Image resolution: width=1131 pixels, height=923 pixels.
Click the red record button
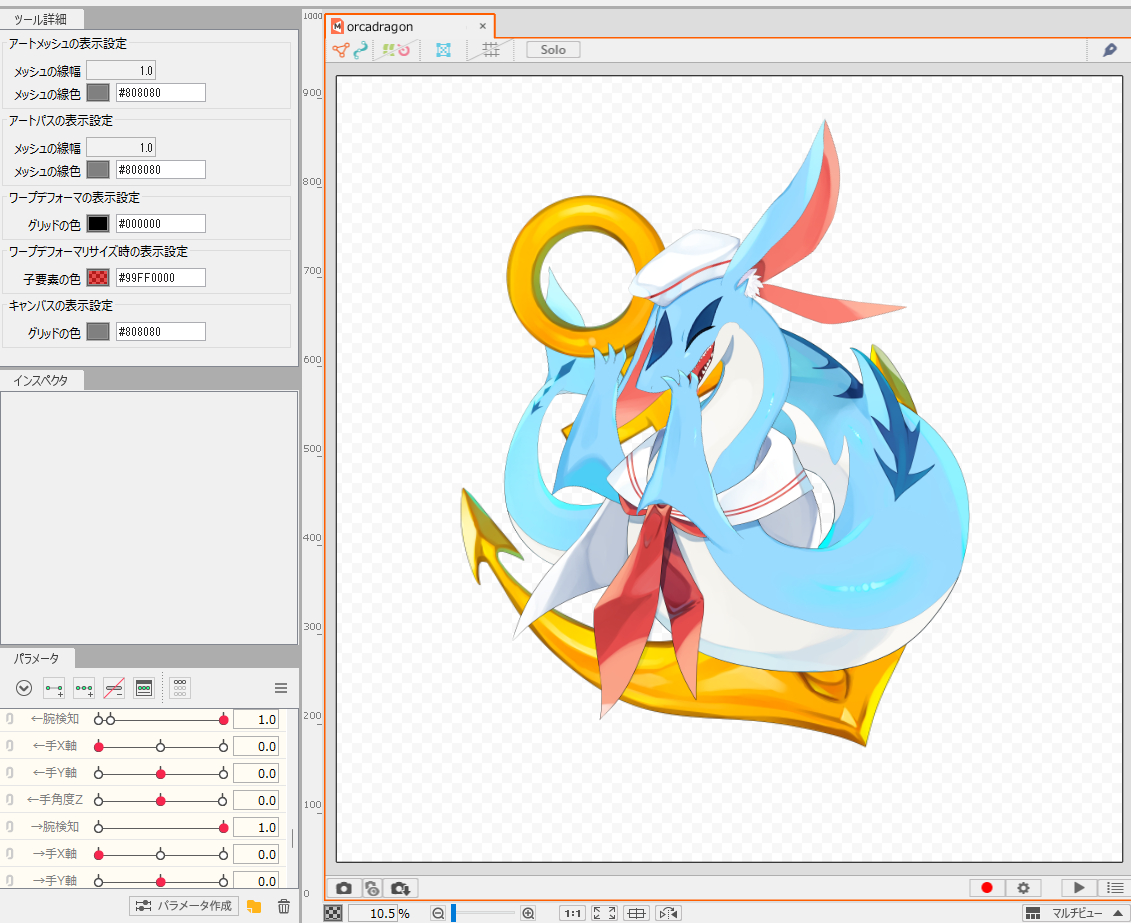(x=987, y=888)
